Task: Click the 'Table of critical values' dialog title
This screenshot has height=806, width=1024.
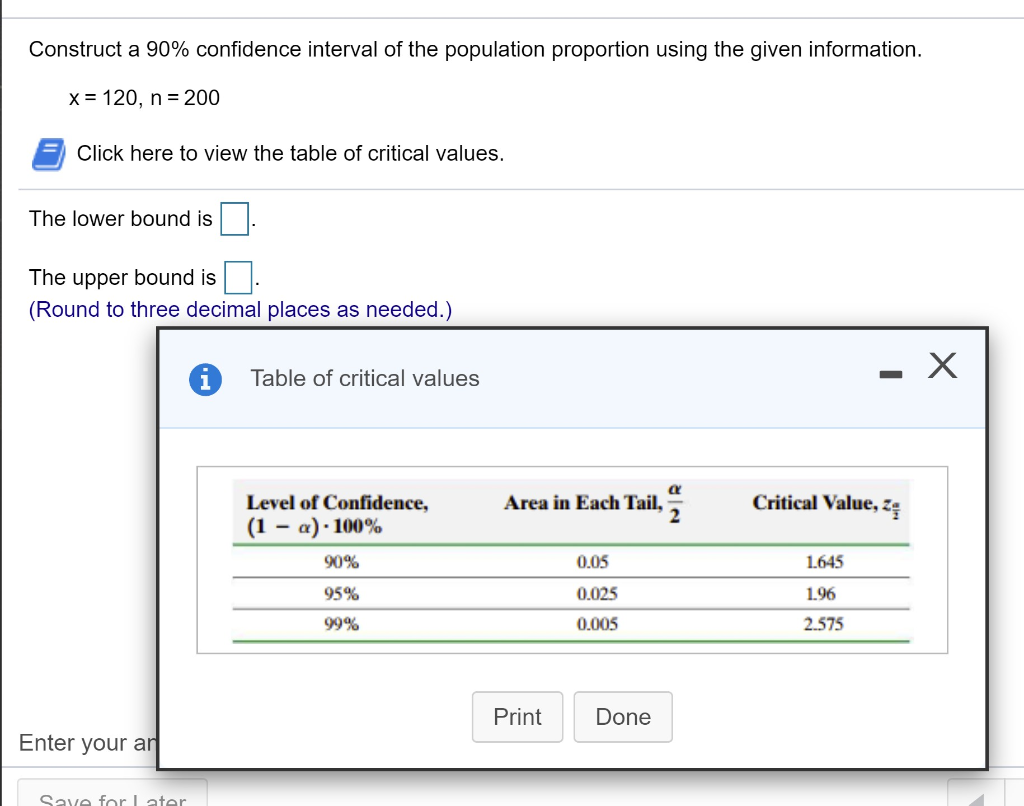Action: [365, 378]
